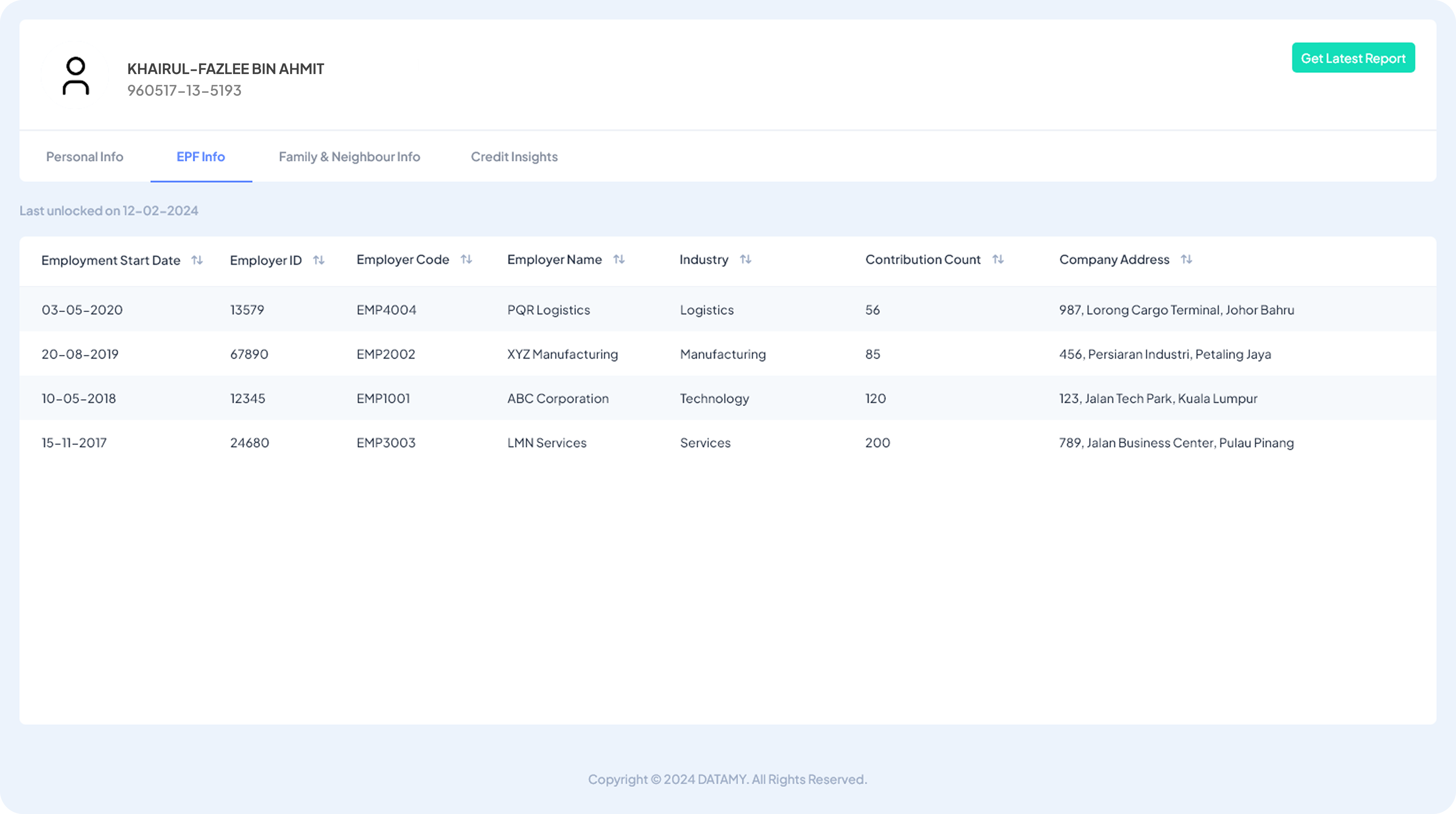
Task: Sort by Contribution Count arrows icon
Action: click(998, 260)
